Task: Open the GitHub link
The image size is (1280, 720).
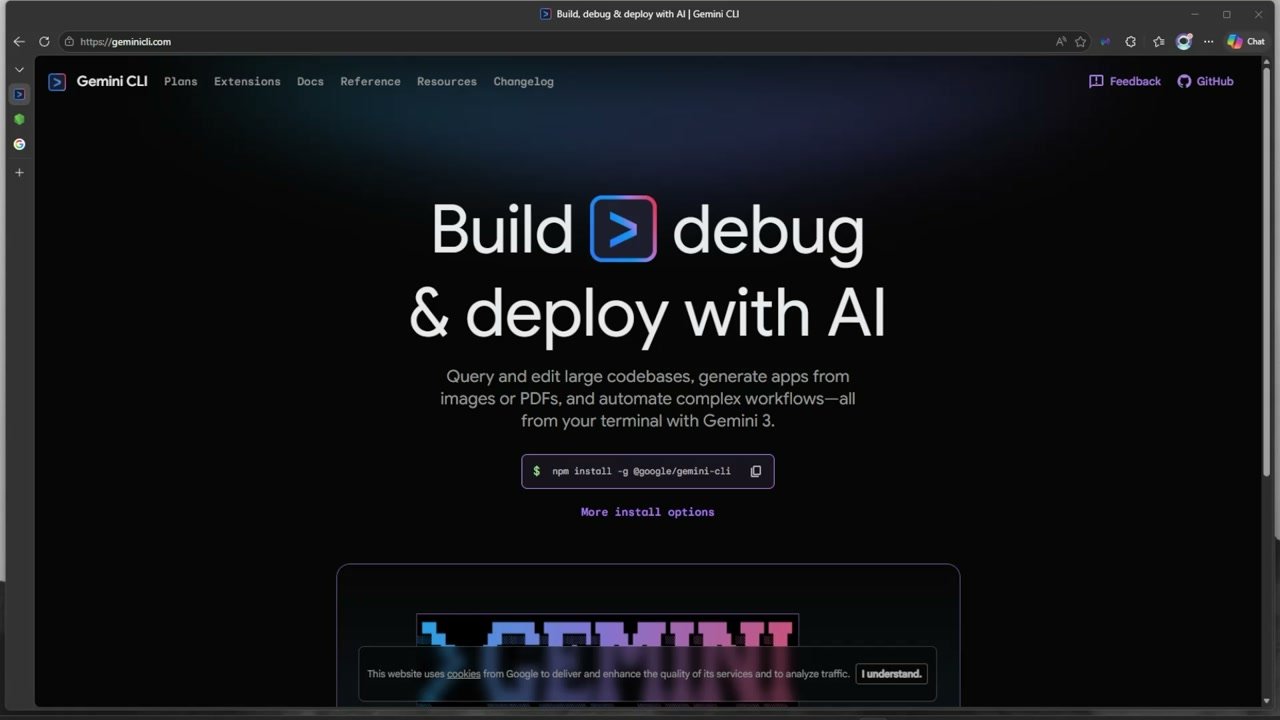Action: click(x=1205, y=82)
